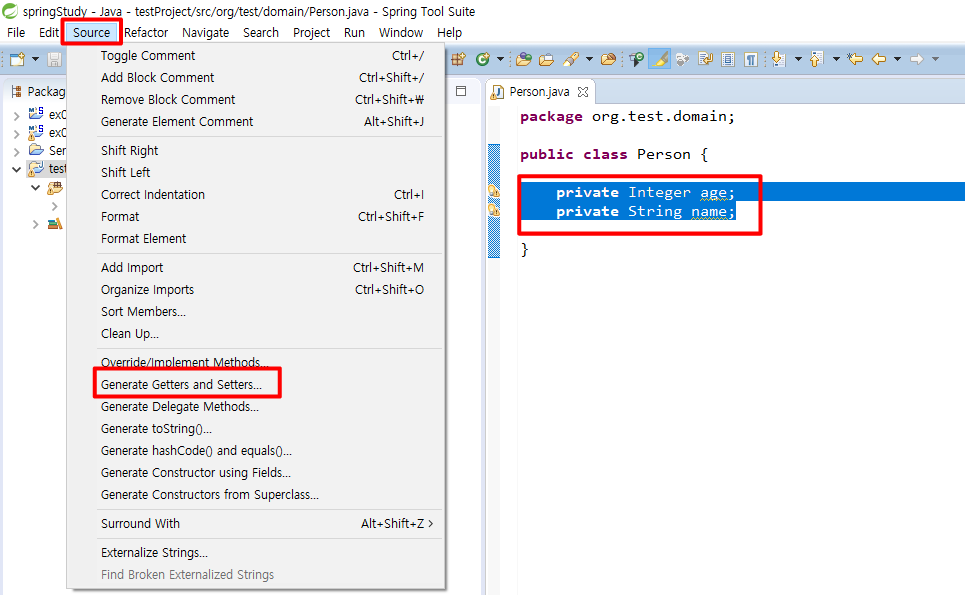Open the Edit menu
965x595 pixels.
click(x=49, y=33)
